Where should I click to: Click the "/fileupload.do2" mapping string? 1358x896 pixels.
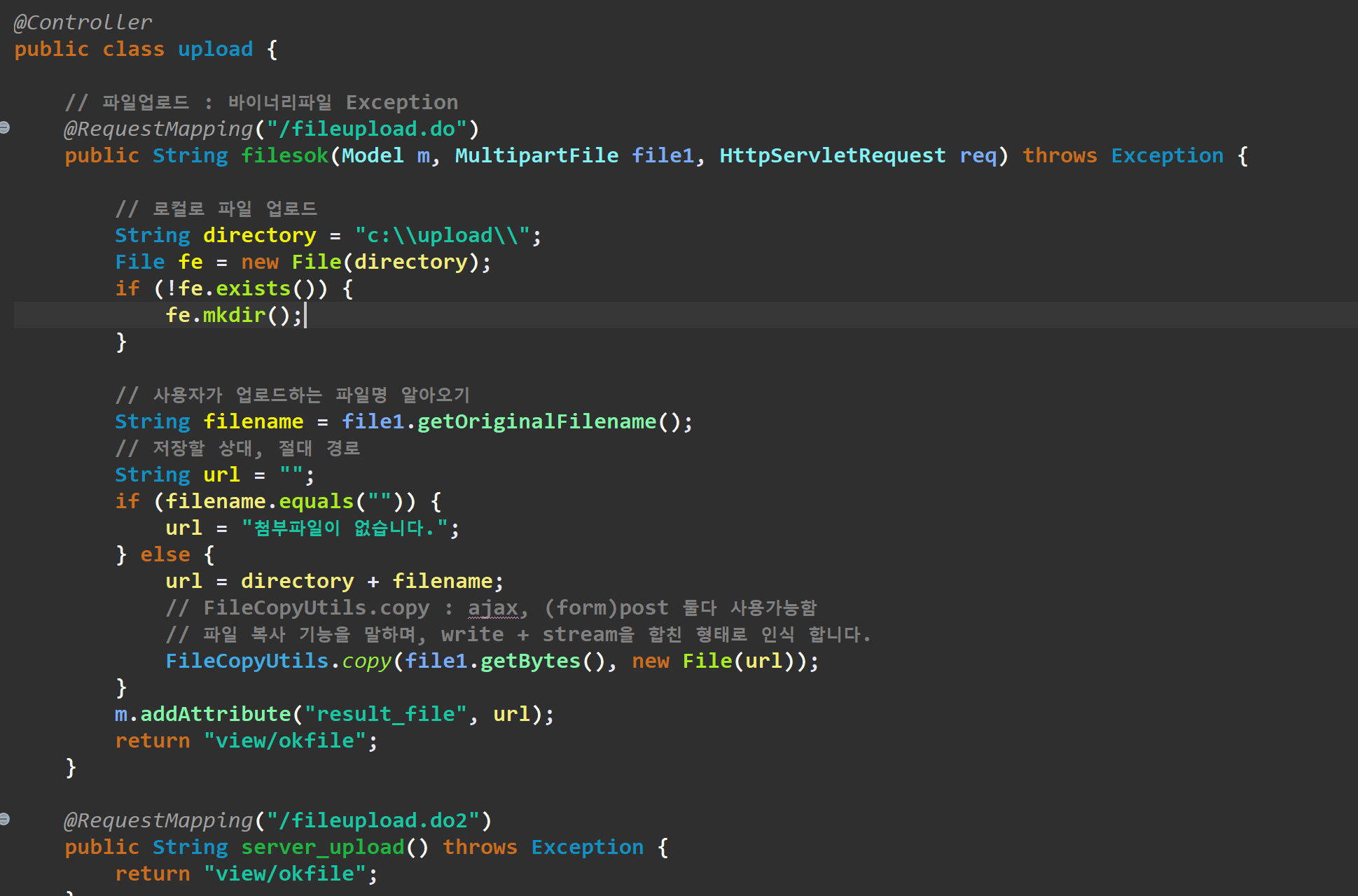click(x=373, y=820)
